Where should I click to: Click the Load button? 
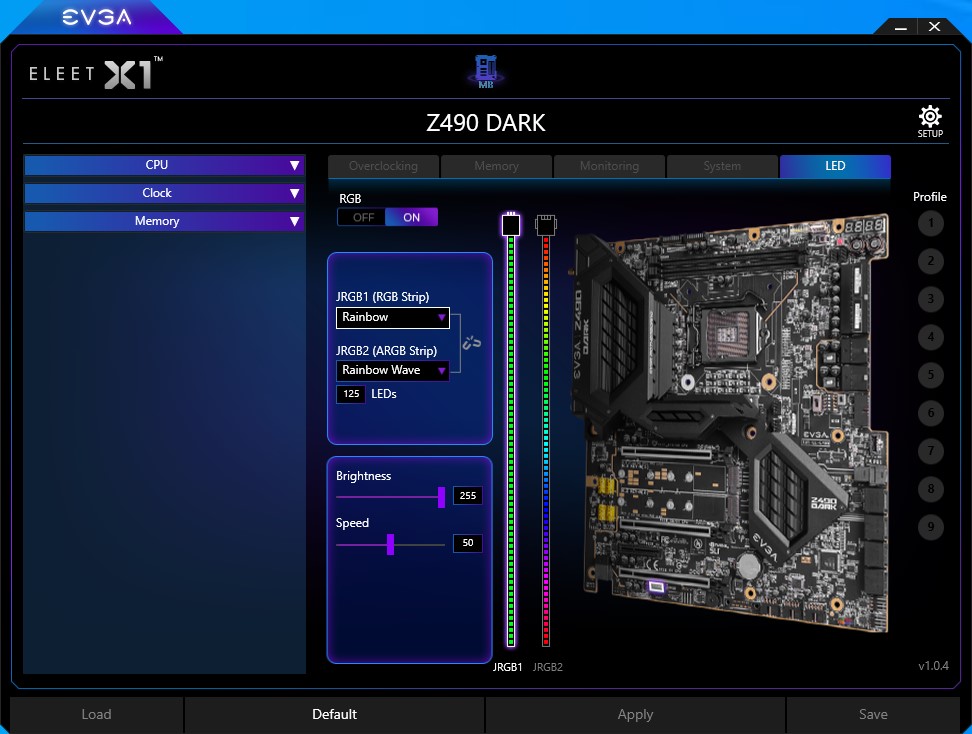click(x=96, y=714)
